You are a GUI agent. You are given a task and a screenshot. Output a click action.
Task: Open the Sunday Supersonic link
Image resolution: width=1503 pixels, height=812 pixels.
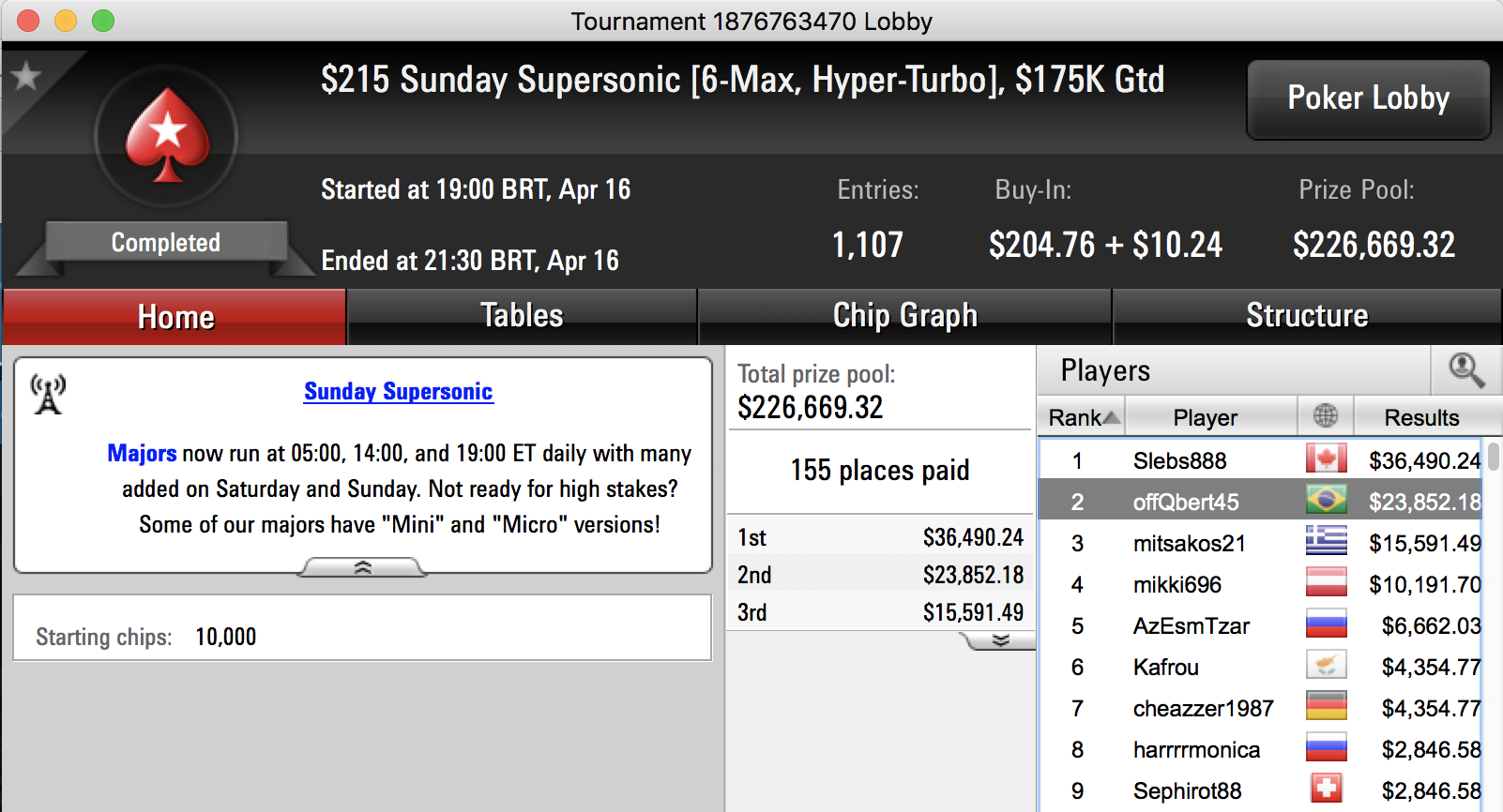pos(398,391)
